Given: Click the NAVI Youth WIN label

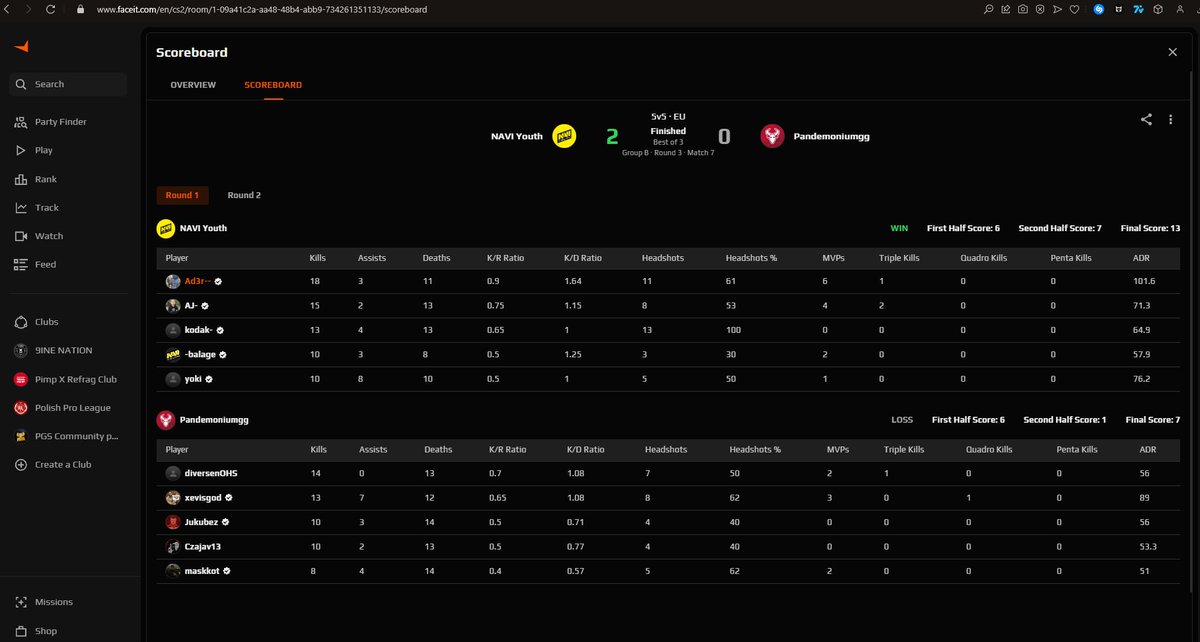Looking at the screenshot, I should pyautogui.click(x=899, y=228).
